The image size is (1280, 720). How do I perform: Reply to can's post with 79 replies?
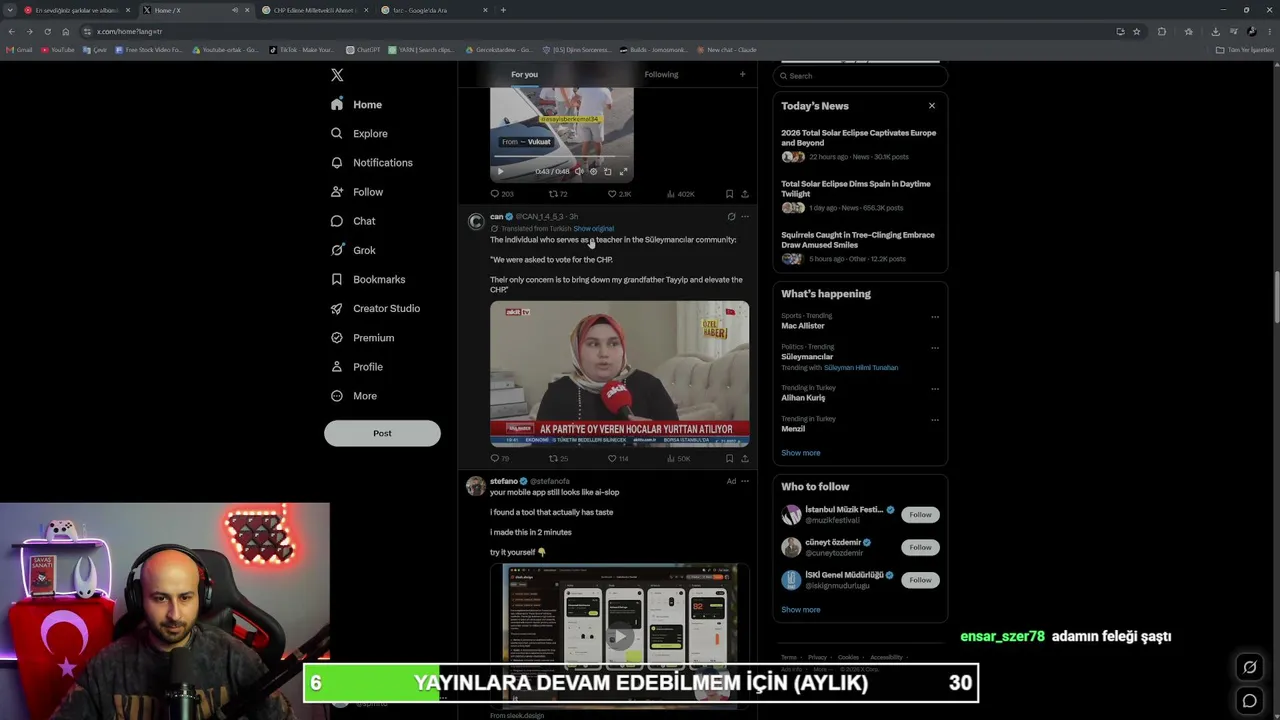[x=499, y=458]
